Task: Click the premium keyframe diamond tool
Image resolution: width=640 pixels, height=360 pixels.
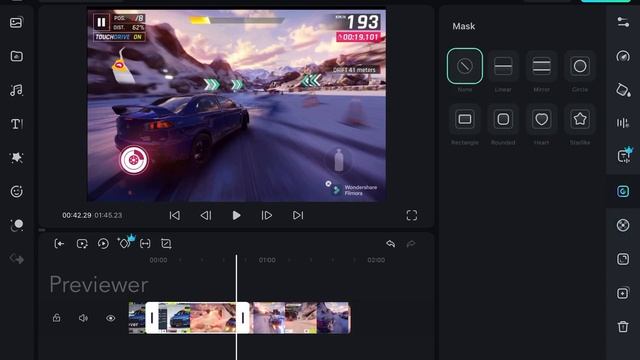Action: (125, 242)
